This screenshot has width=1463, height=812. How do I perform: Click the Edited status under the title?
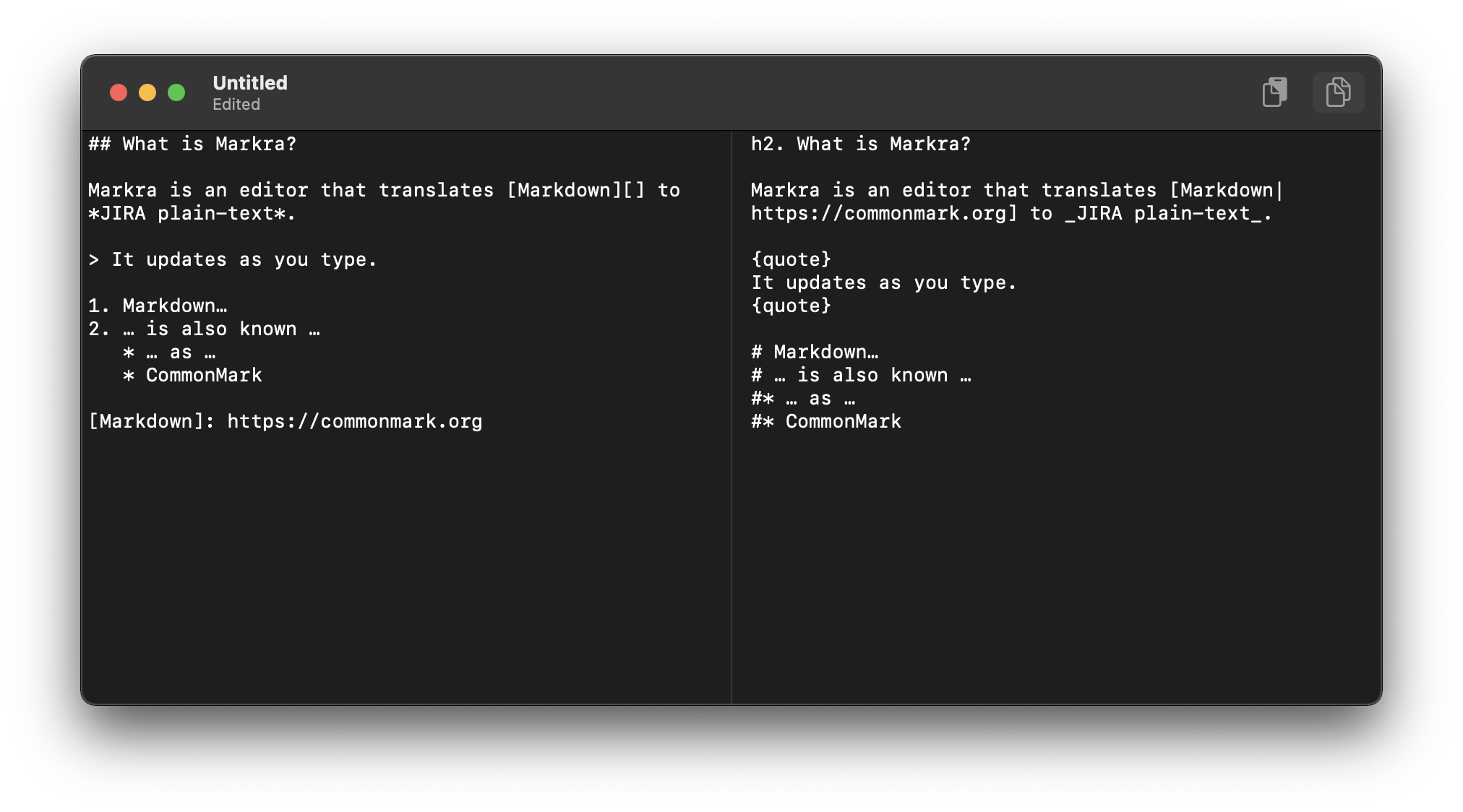point(236,104)
